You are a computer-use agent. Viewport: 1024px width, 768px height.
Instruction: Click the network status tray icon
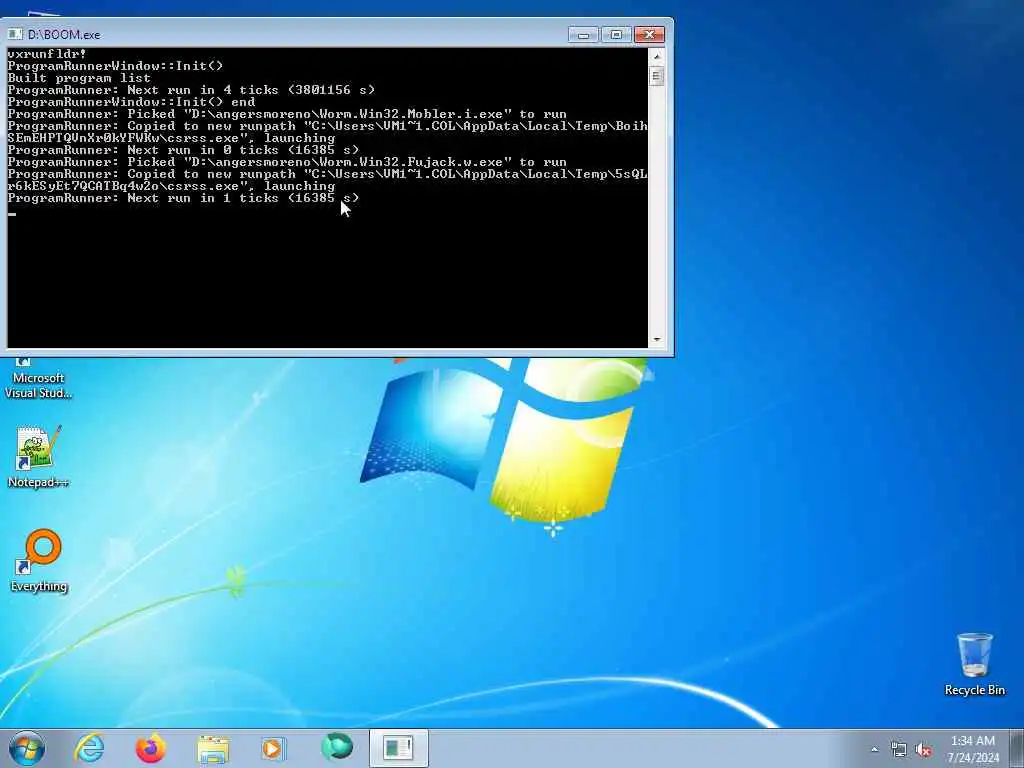pyautogui.click(x=899, y=750)
